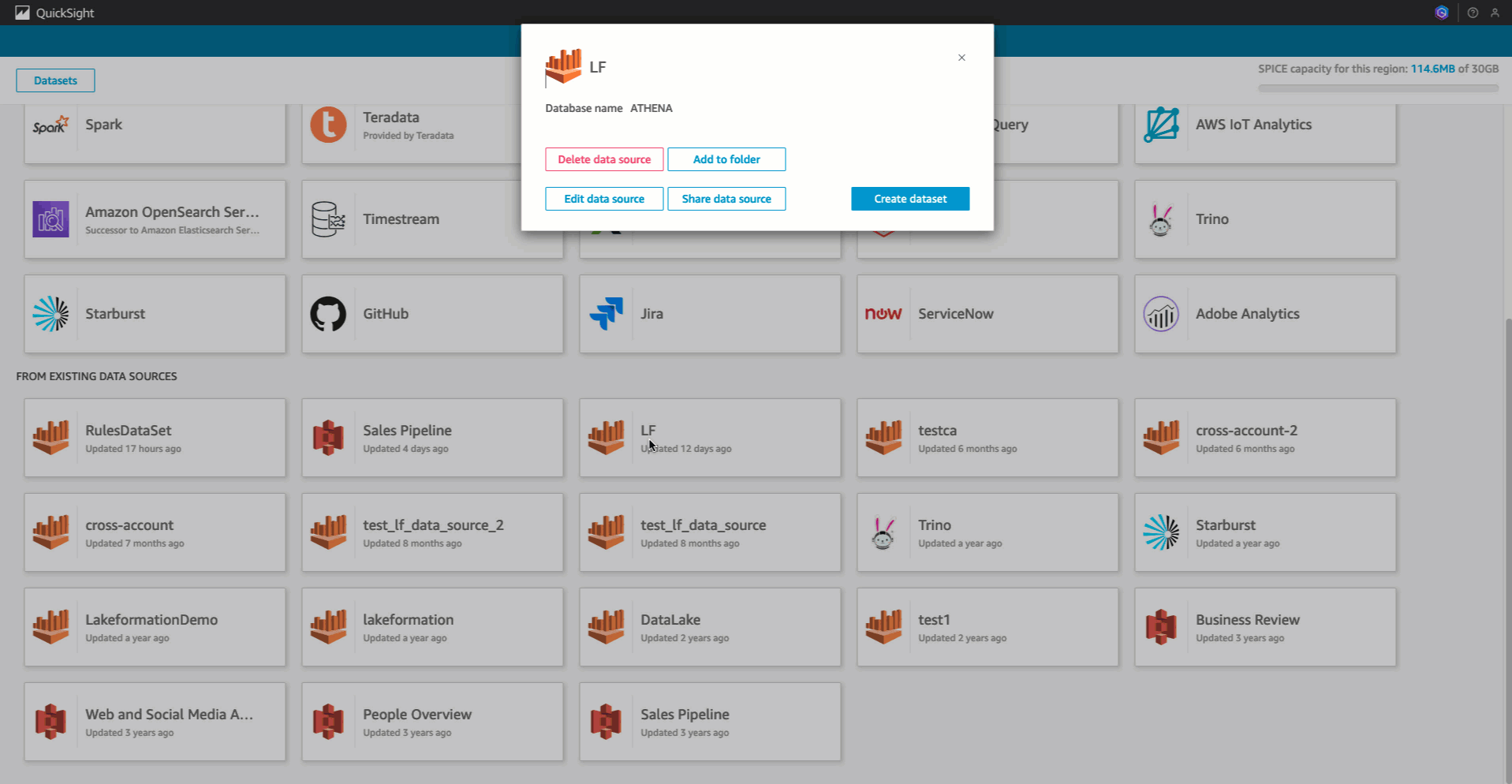Open the Web and Social Media A... source
Viewport: 1512px width, 784px height.
(x=155, y=722)
